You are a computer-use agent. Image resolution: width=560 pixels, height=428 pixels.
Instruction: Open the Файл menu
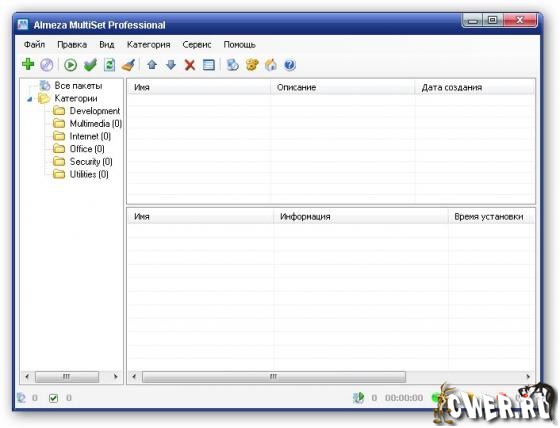34,45
